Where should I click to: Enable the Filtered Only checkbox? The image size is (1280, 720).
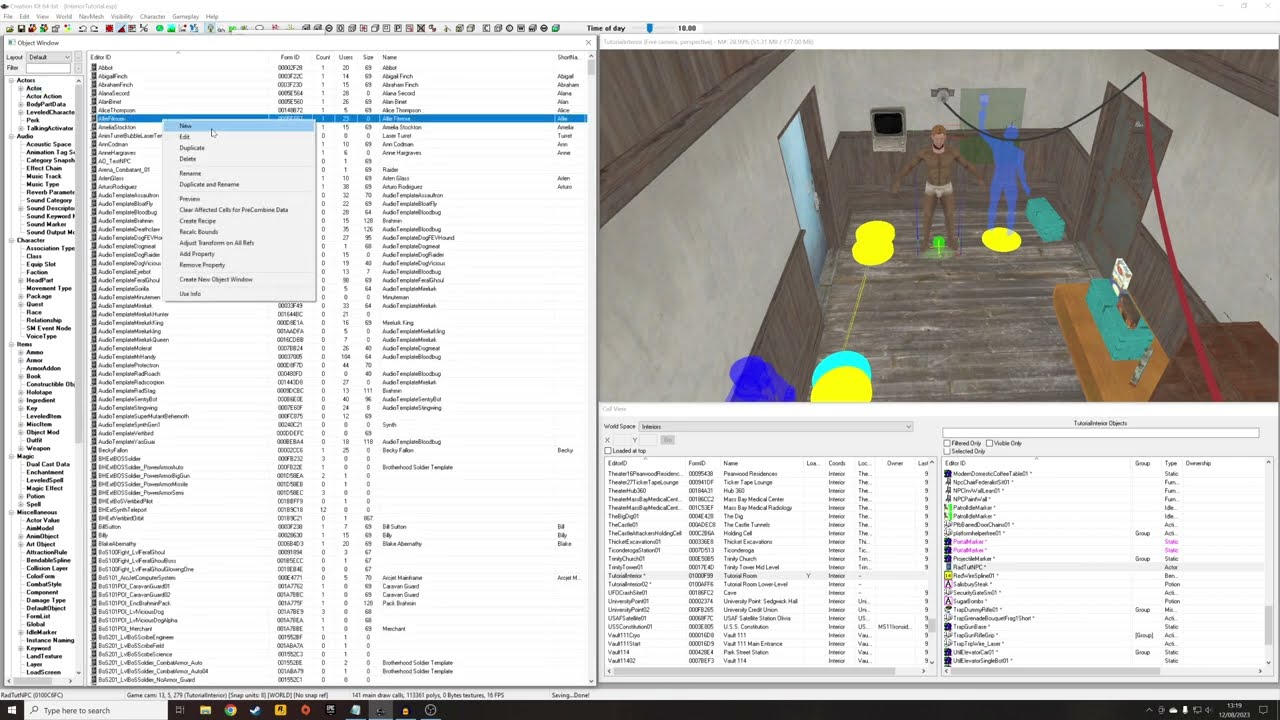[948, 443]
